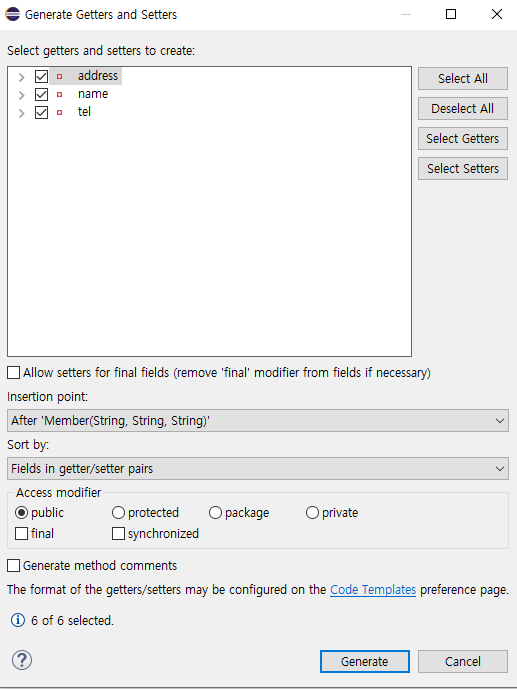Select the private access modifier
The width and height of the screenshot is (517, 689).
[x=312, y=512]
